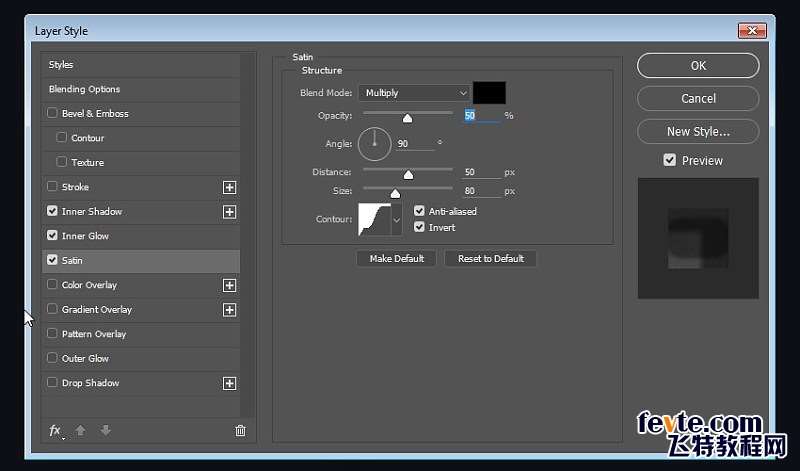The width and height of the screenshot is (800, 471).
Task: Move effect up with arrow icon
Action: coord(81,431)
